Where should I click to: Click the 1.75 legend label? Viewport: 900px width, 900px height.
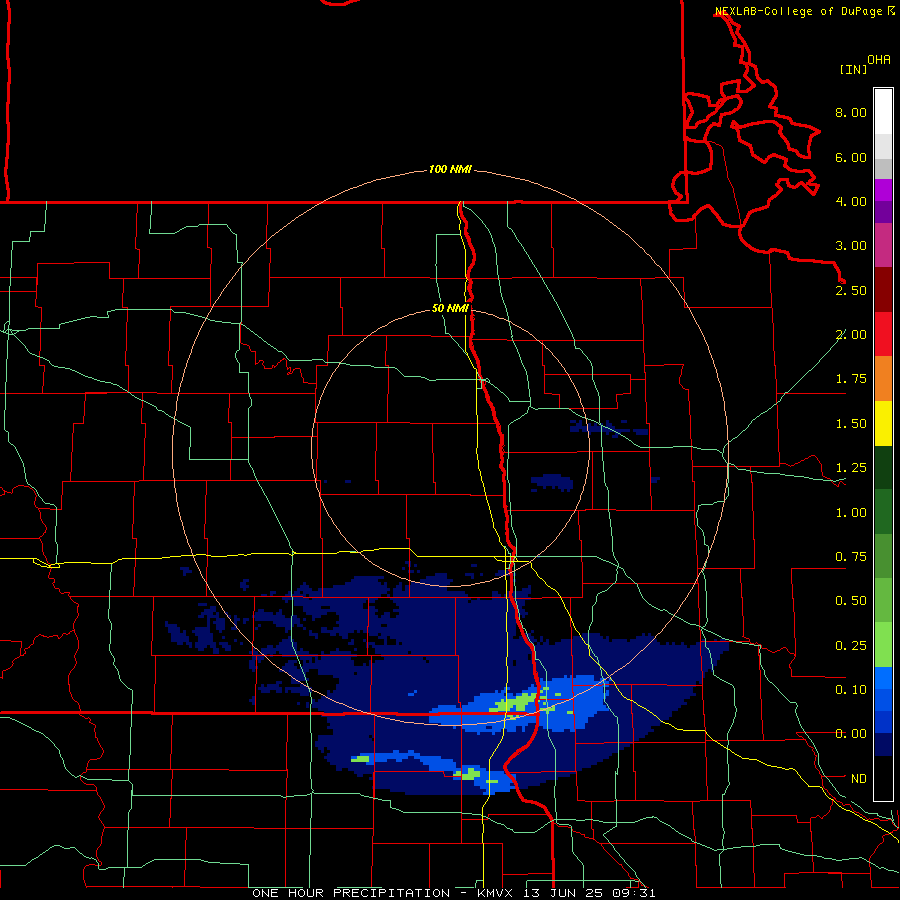pos(851,379)
